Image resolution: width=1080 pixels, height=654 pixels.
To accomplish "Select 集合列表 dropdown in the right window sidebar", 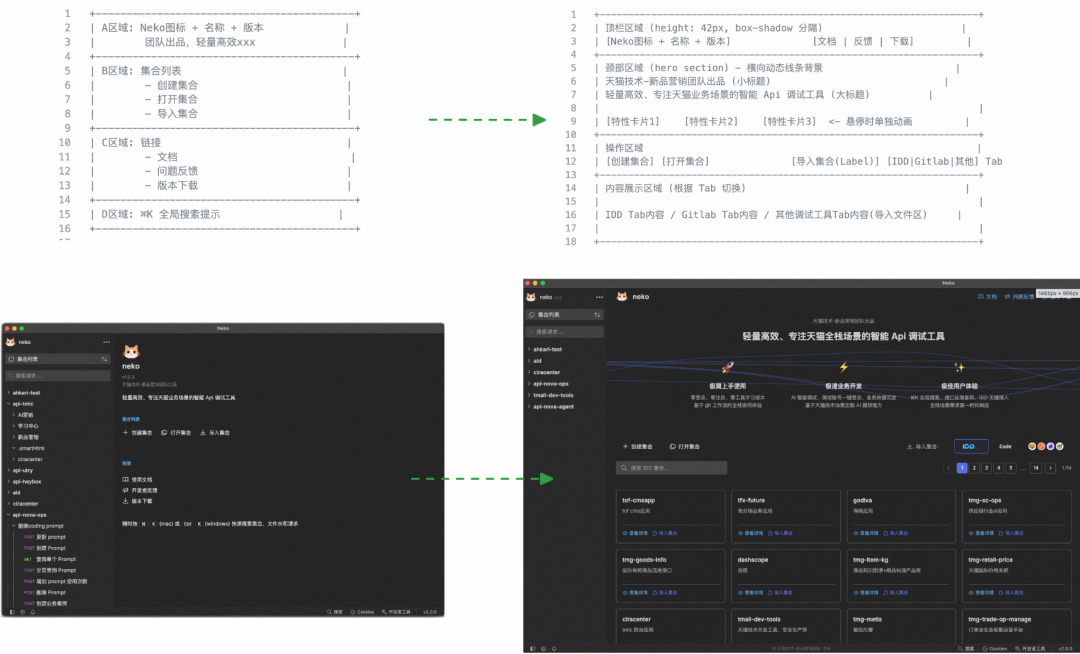I will coord(565,315).
